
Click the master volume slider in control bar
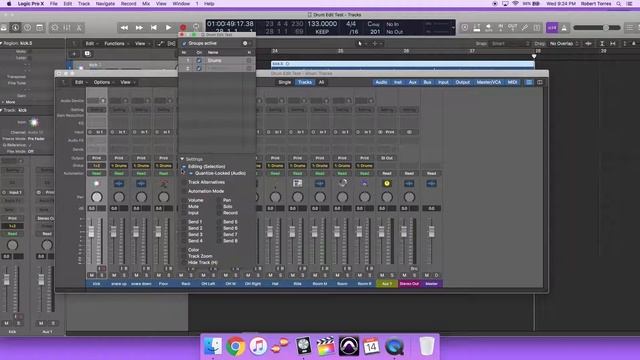597,27
